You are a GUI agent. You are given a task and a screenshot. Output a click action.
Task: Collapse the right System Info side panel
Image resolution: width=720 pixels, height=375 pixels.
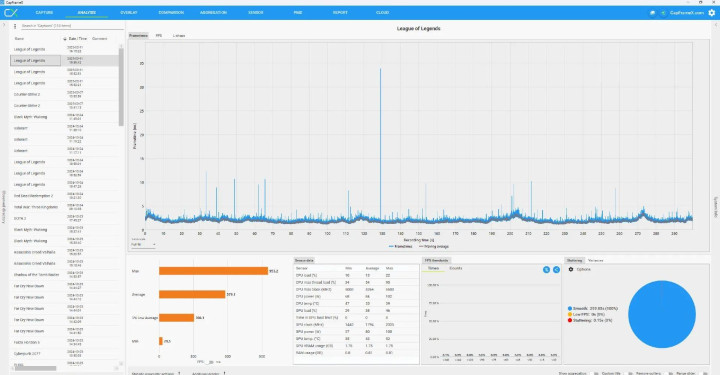[x=715, y=25]
